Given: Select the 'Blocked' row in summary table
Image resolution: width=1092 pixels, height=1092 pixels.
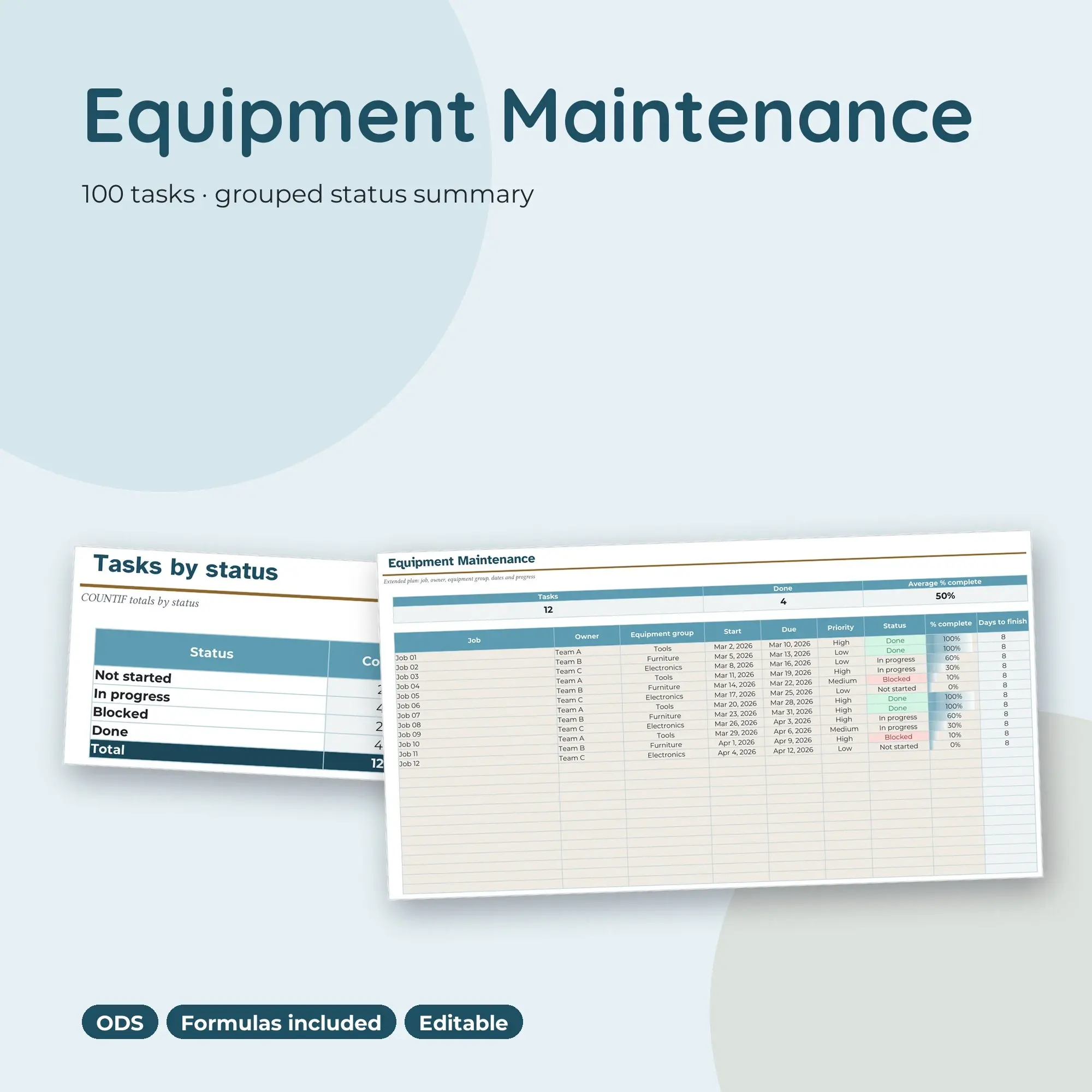Looking at the screenshot, I should 238,717.
